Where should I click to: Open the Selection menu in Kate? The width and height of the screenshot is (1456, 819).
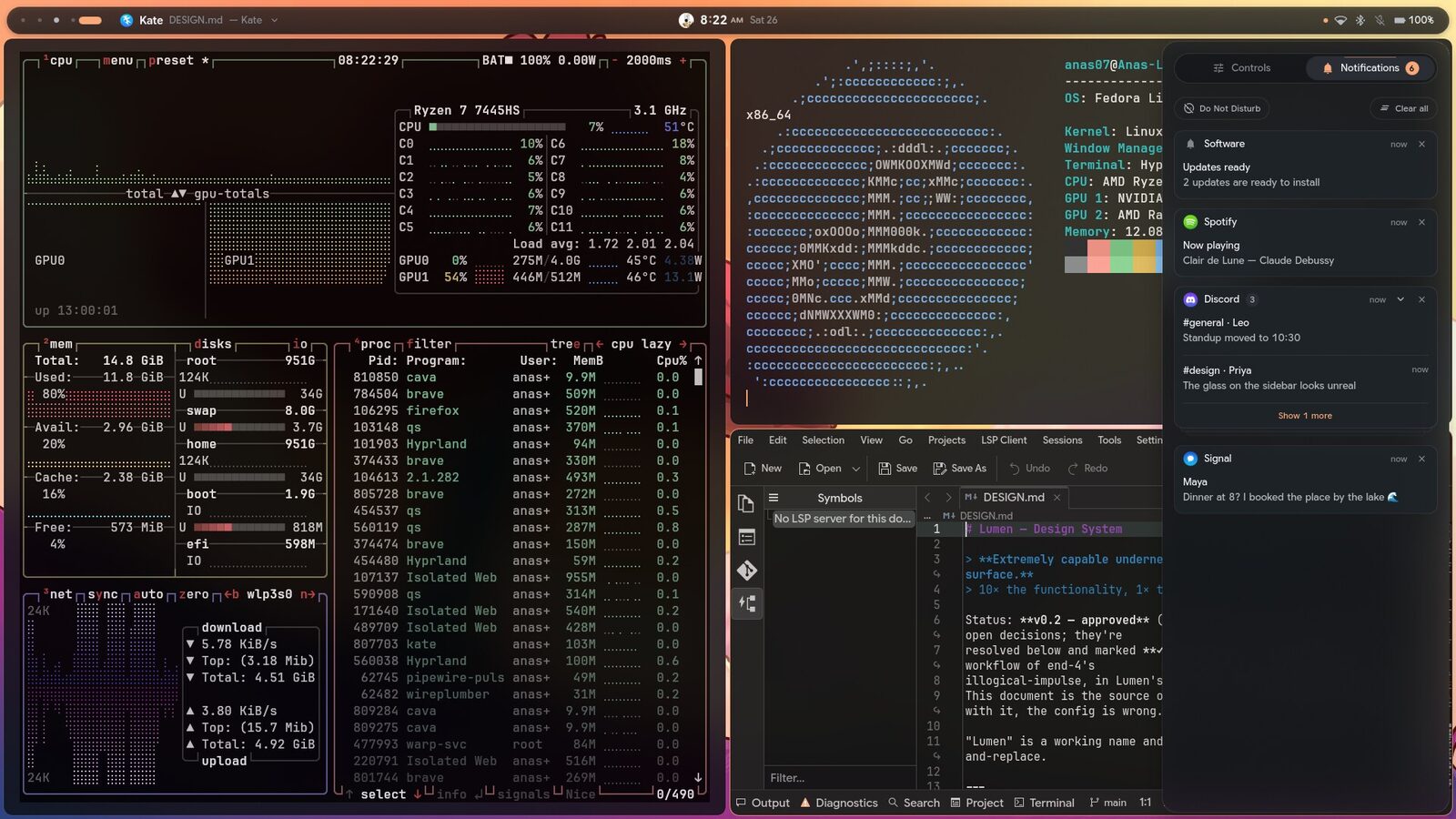pyautogui.click(x=823, y=440)
